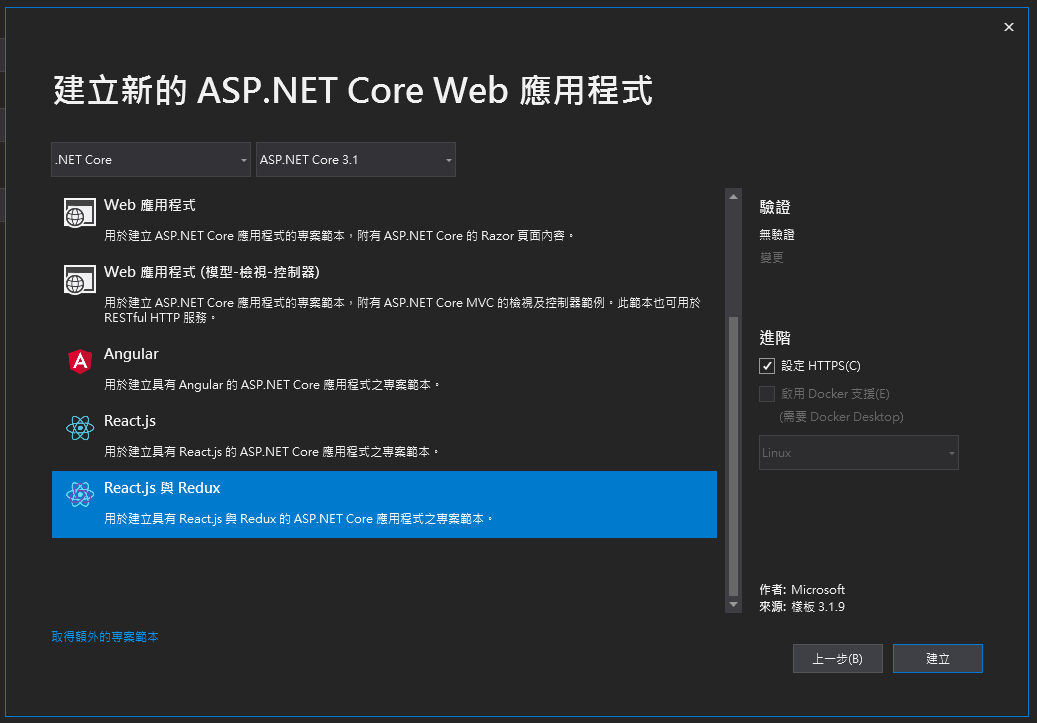This screenshot has width=1037, height=723.
Task: Click the 無驗證 authentication status text
Action: click(776, 234)
